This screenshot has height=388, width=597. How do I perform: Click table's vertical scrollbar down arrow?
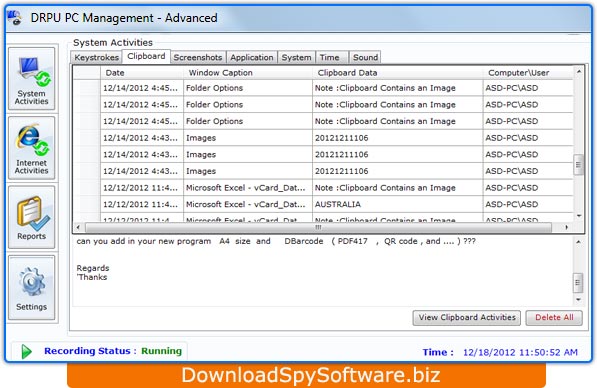click(579, 216)
